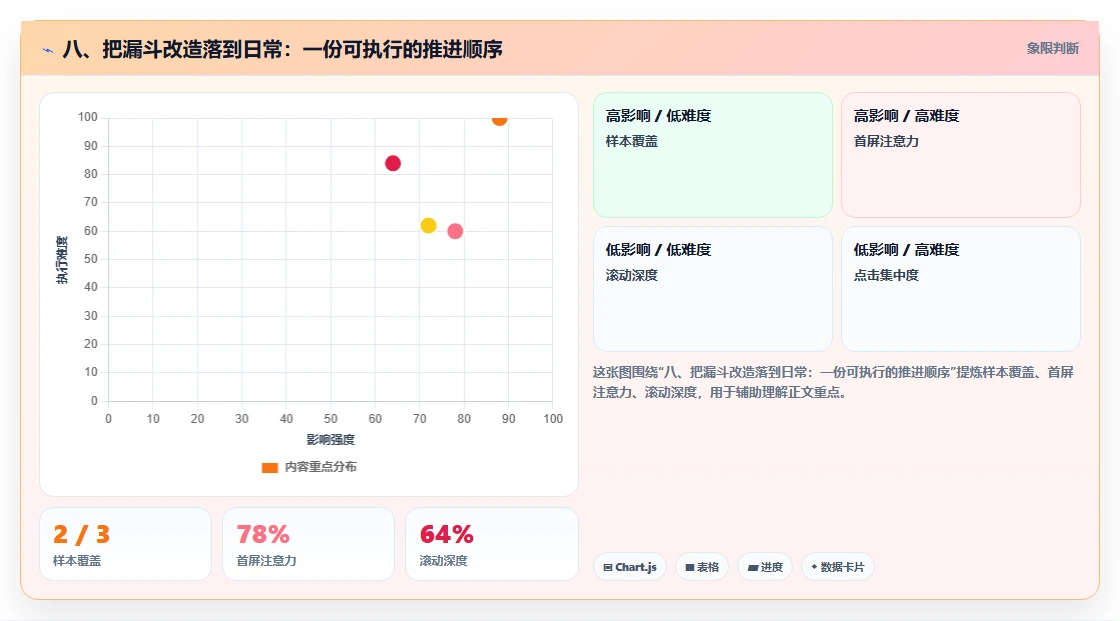Click the 2 / 3 样本覆盖 stat card
Image resolution: width=1120 pixels, height=621 pixels.
125,544
